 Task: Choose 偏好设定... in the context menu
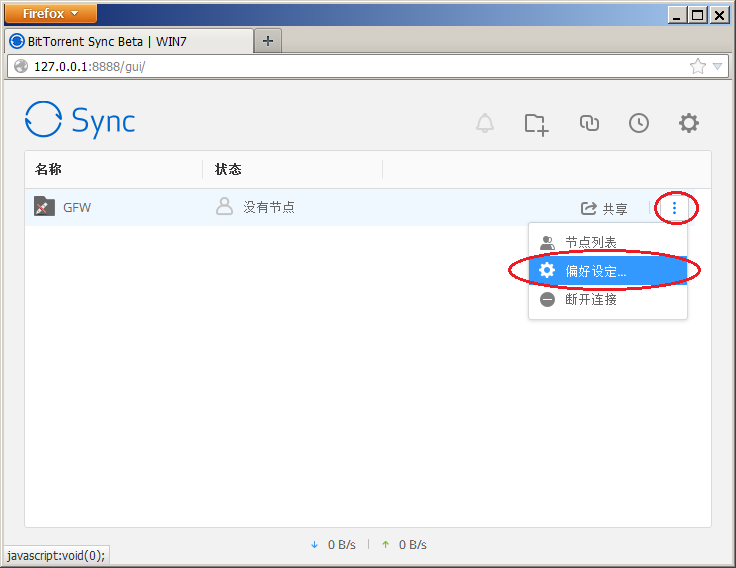coord(596,271)
